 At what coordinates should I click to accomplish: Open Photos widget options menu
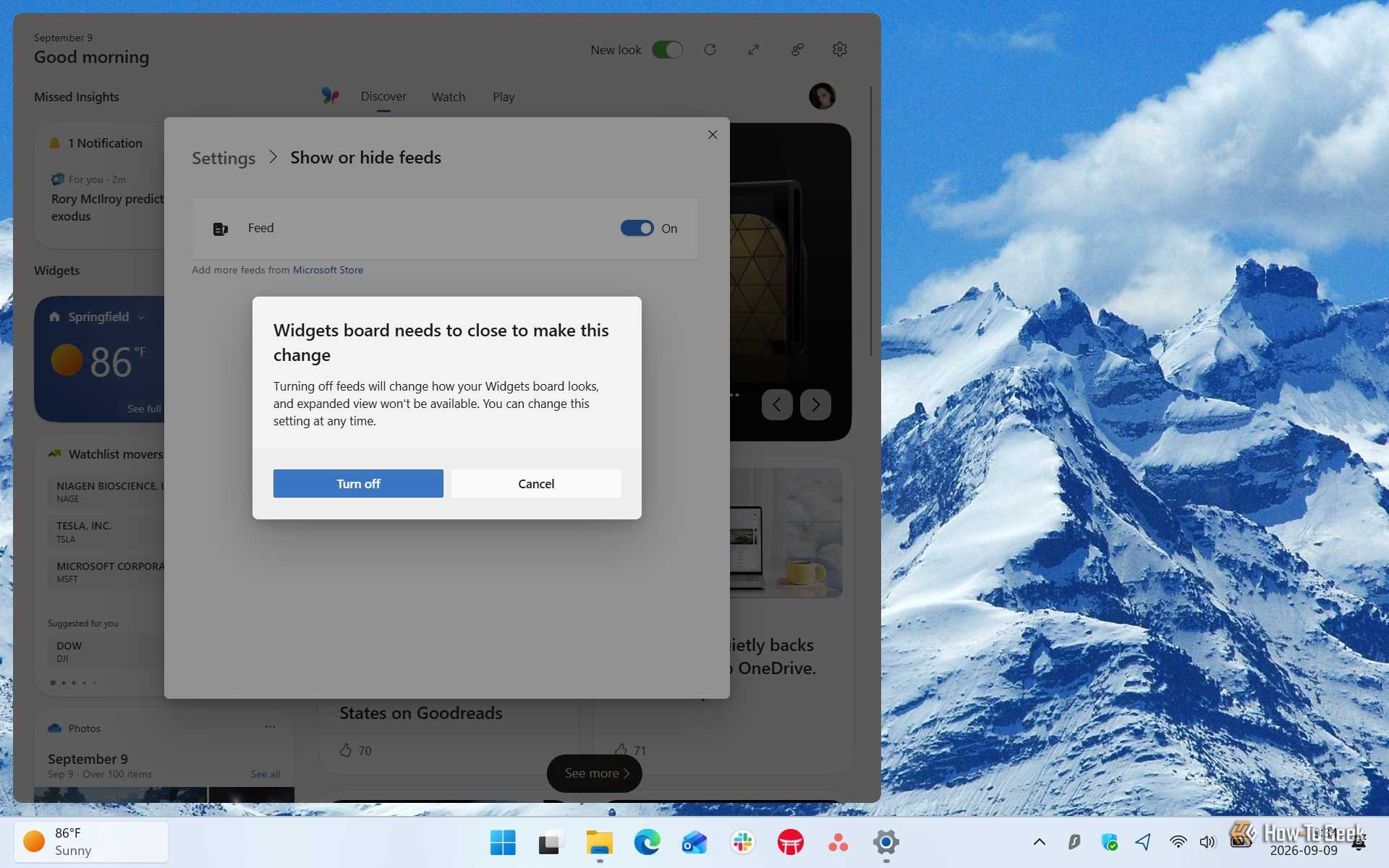[x=270, y=727]
